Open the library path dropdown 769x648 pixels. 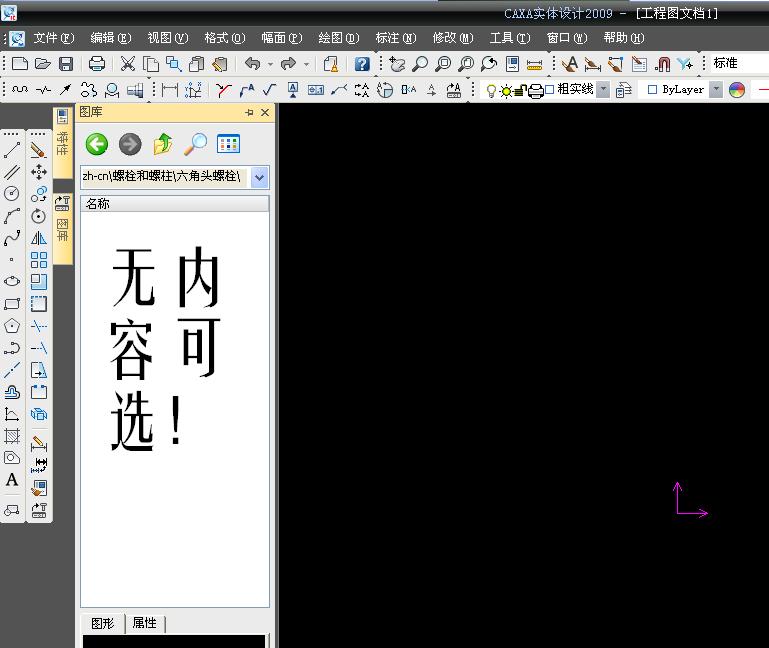[259, 177]
